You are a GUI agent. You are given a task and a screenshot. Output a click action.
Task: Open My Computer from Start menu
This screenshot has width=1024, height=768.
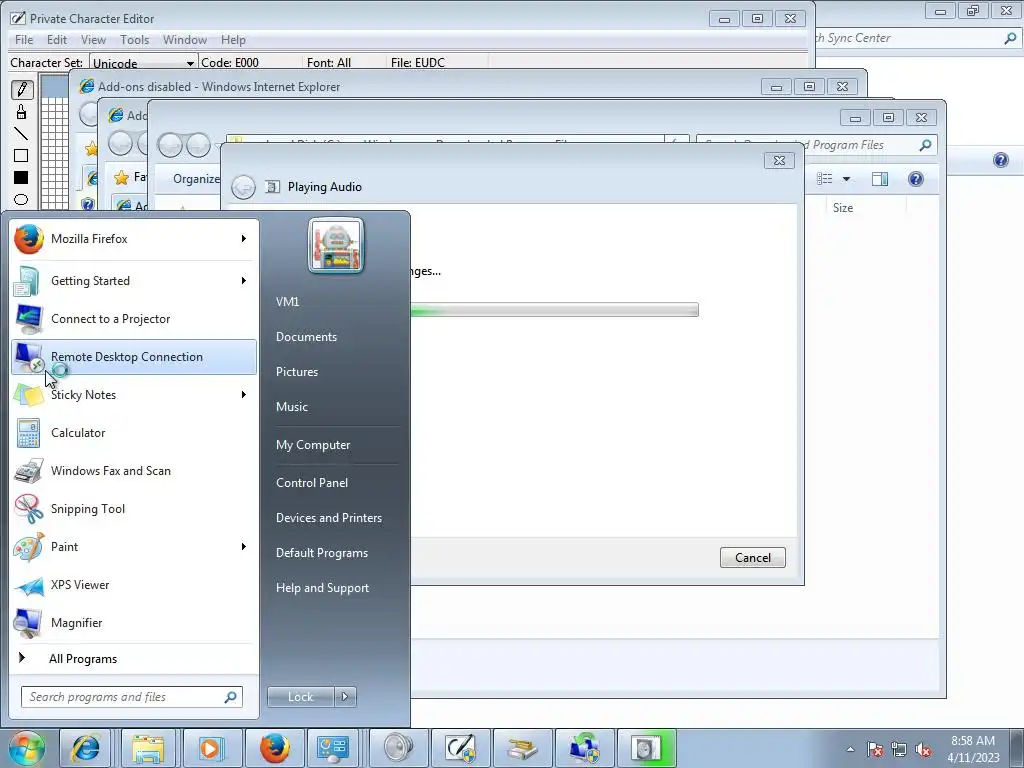pyautogui.click(x=313, y=445)
